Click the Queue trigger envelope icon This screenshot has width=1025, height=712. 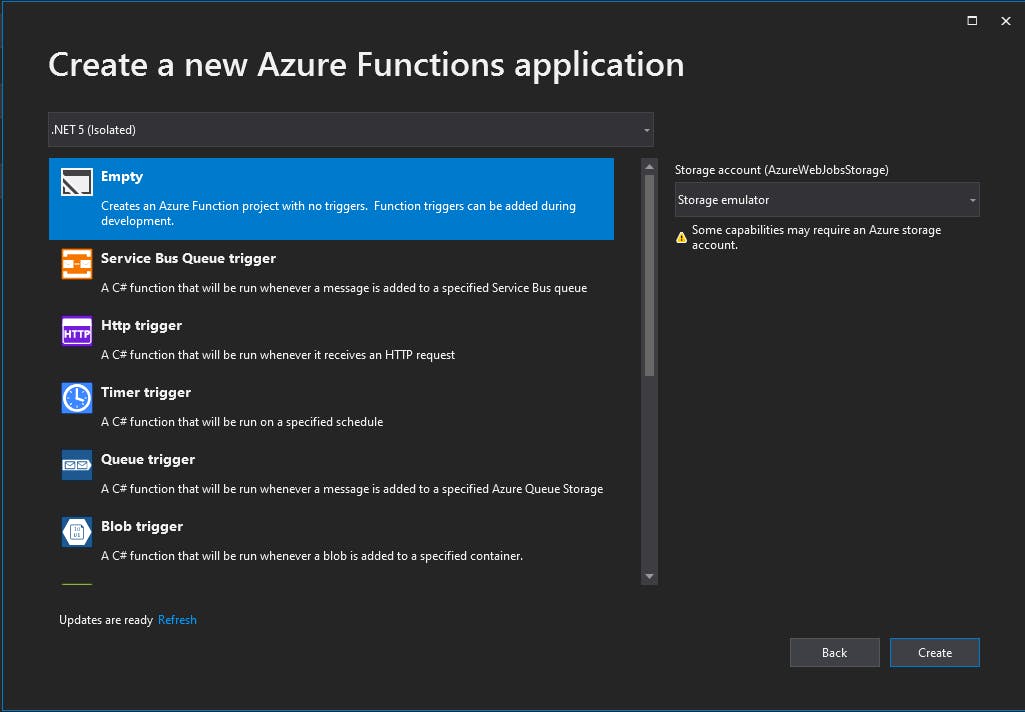(x=77, y=465)
